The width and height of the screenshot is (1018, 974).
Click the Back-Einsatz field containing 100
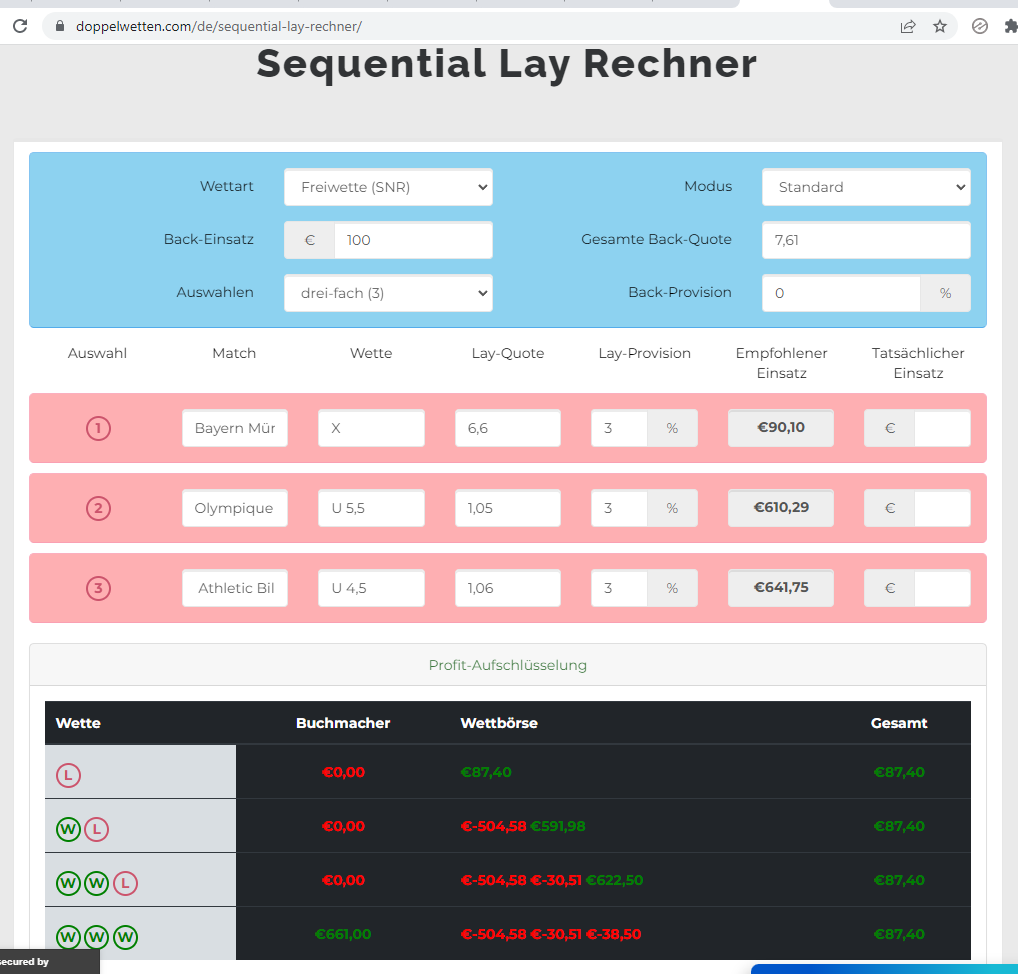(412, 240)
